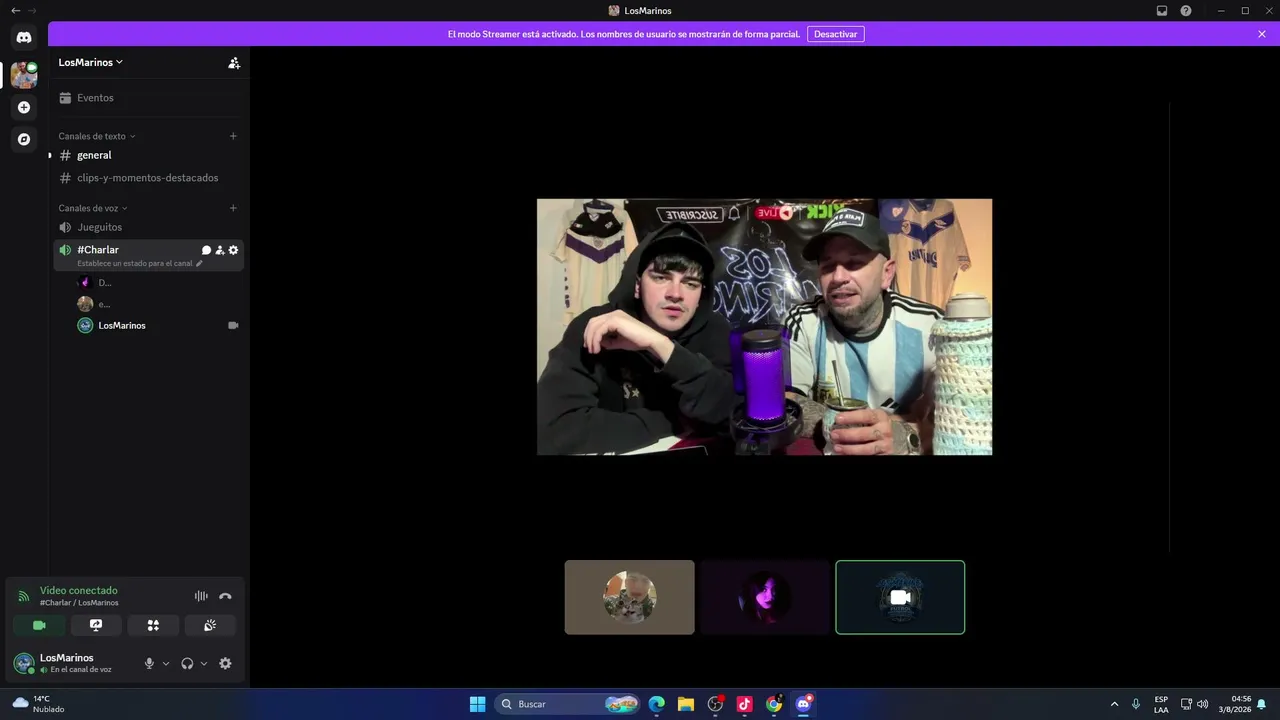Open the inbox icon in the title bar
The image size is (1280, 720).
[1162, 11]
